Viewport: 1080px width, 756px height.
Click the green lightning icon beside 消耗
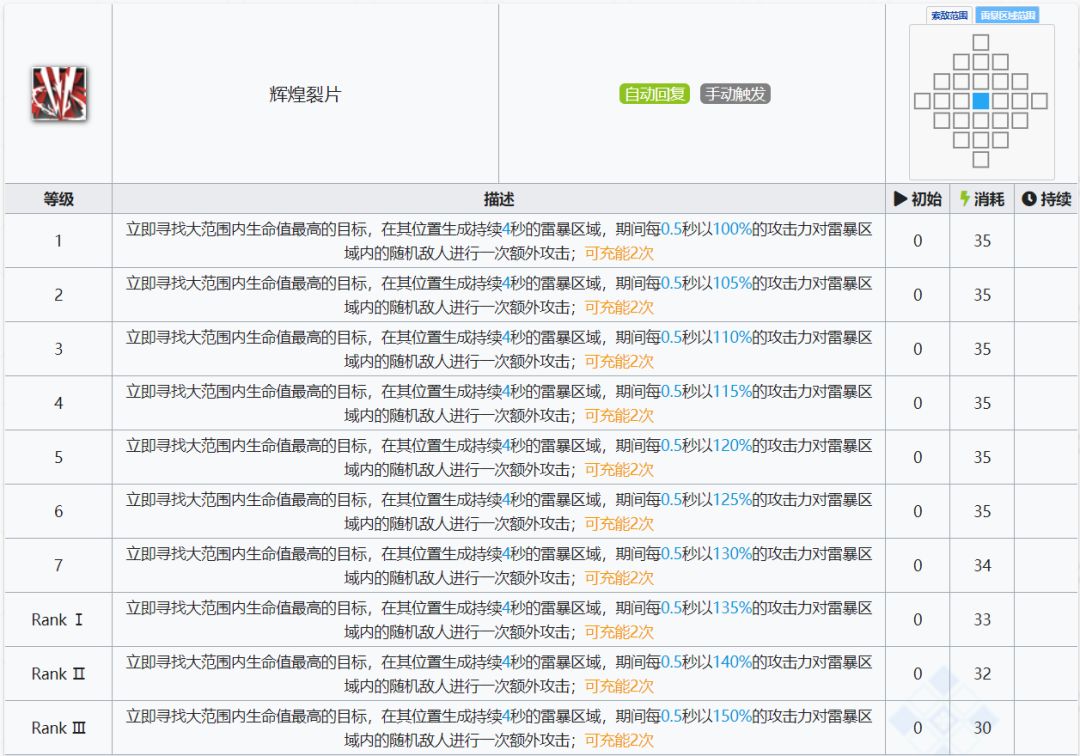click(964, 199)
